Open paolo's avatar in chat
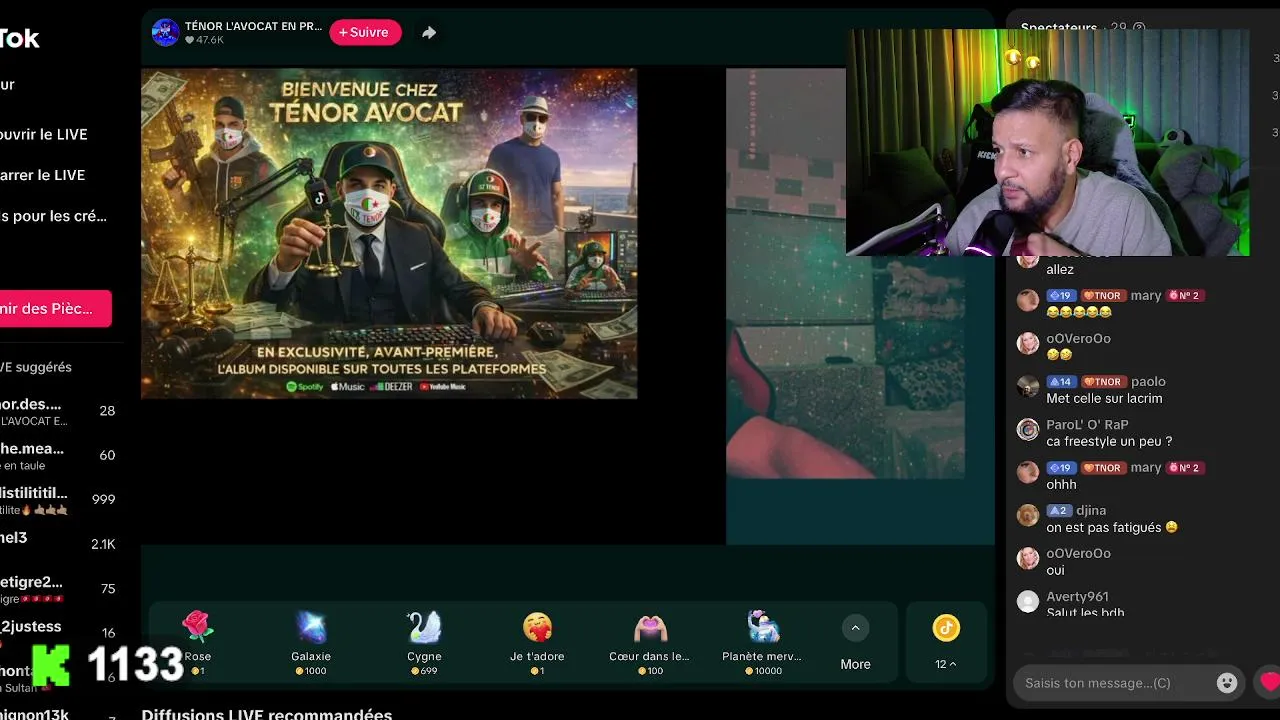 [1028, 386]
